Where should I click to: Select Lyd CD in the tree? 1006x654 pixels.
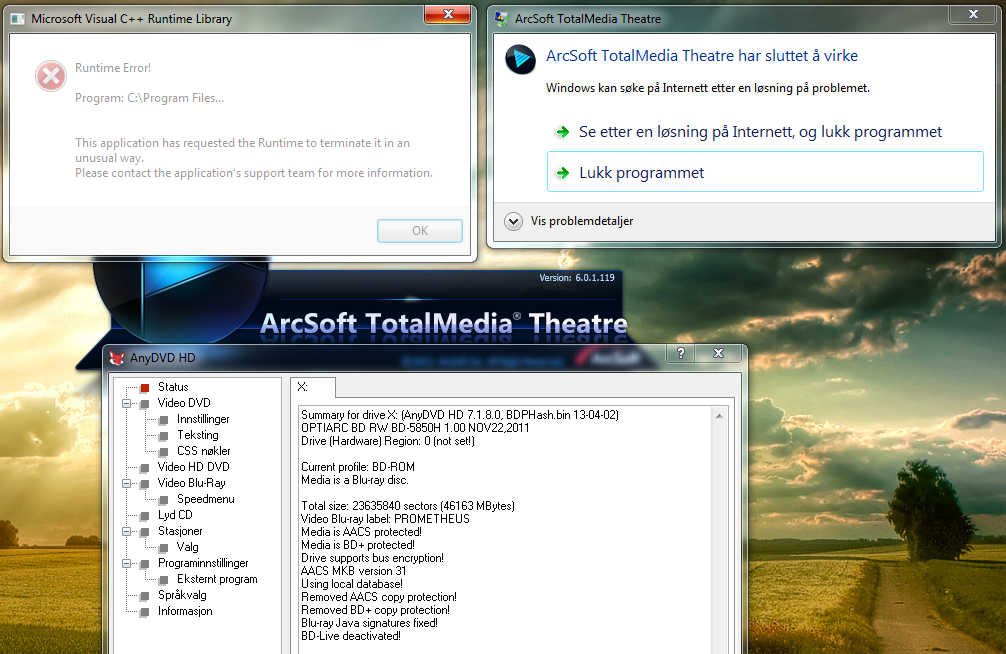tap(175, 515)
